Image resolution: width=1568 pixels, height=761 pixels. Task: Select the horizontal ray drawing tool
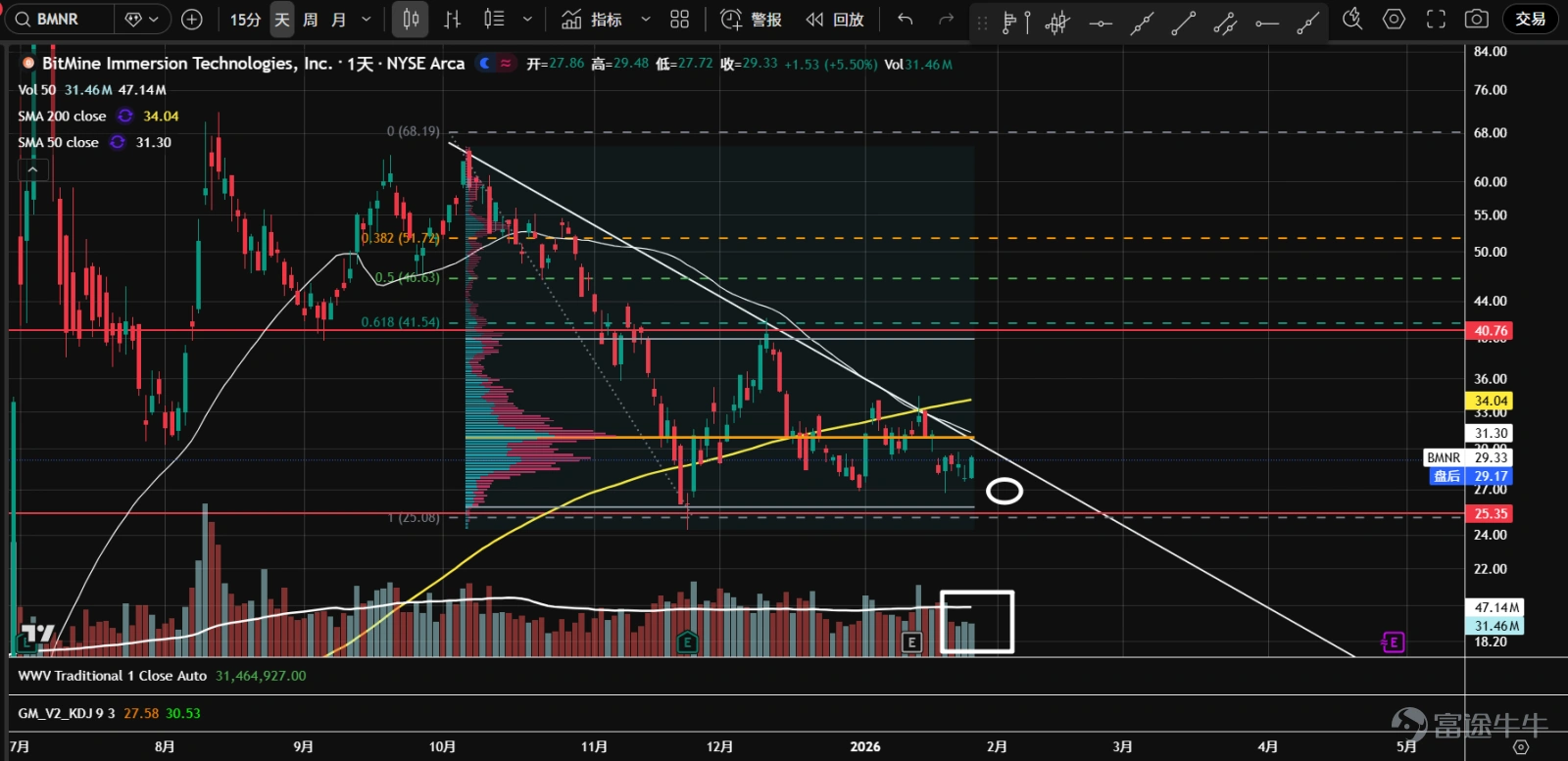pyautogui.click(x=1267, y=22)
